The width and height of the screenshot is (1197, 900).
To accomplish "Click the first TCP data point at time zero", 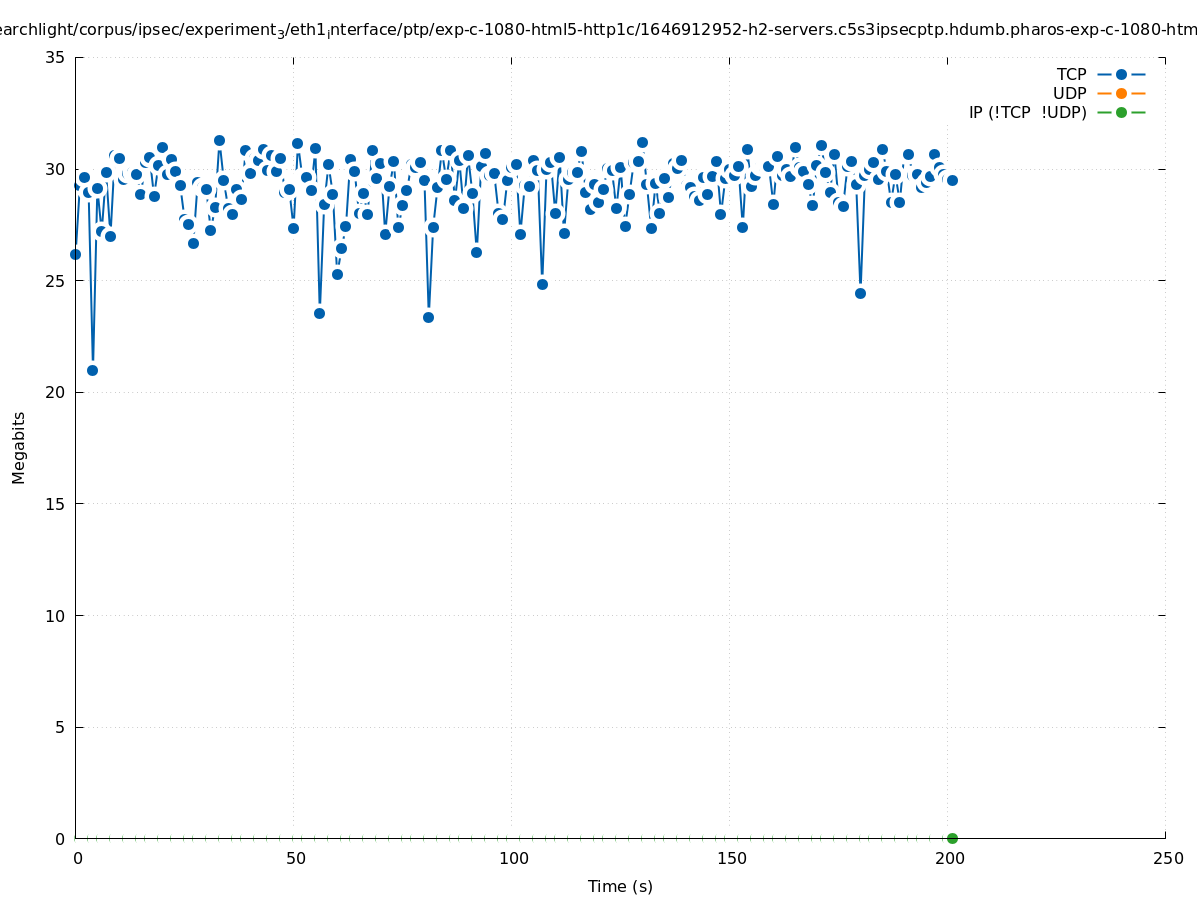I will (75, 254).
